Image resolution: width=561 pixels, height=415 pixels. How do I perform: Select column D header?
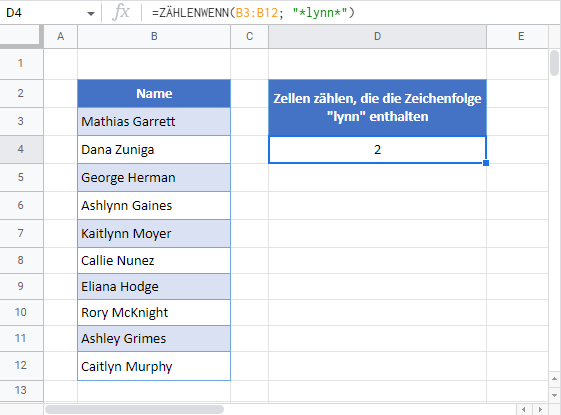point(377,36)
